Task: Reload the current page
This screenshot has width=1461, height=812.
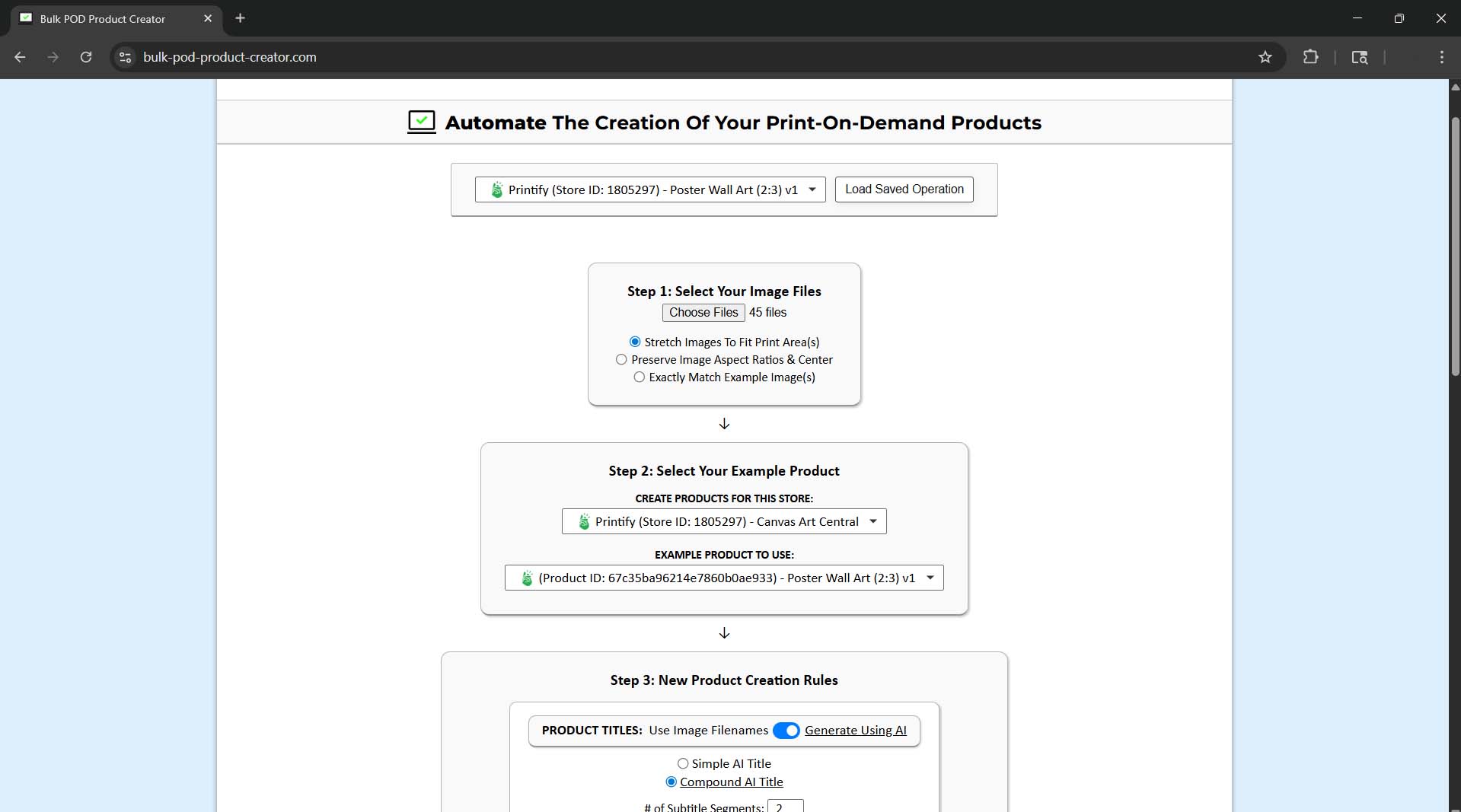Action: (86, 57)
